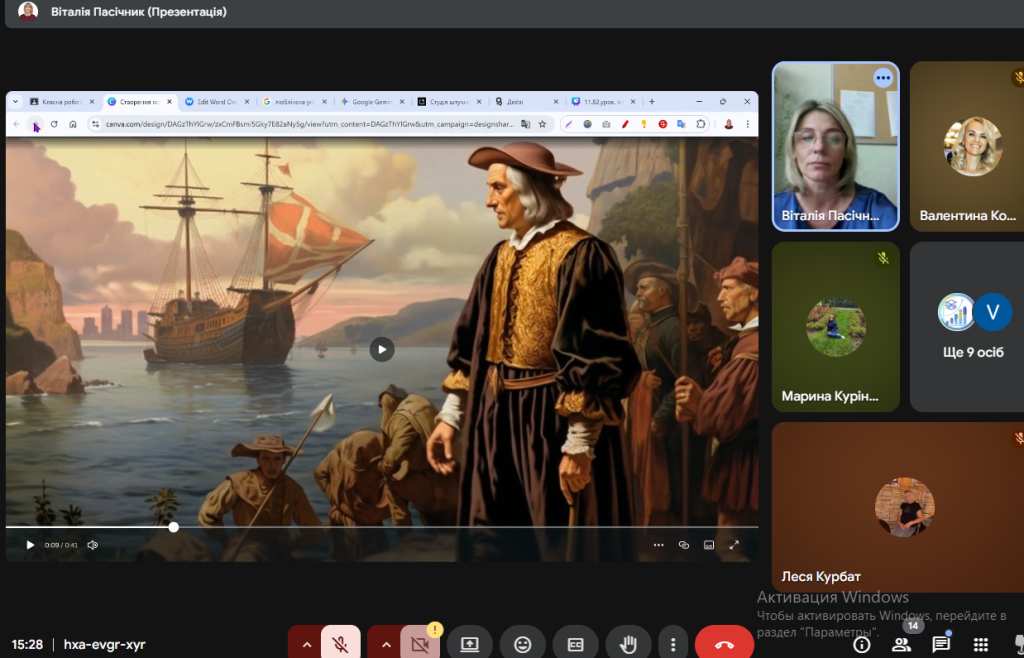Click the play button centered on the video
Image resolution: width=1024 pixels, height=658 pixels.
pyautogui.click(x=381, y=348)
